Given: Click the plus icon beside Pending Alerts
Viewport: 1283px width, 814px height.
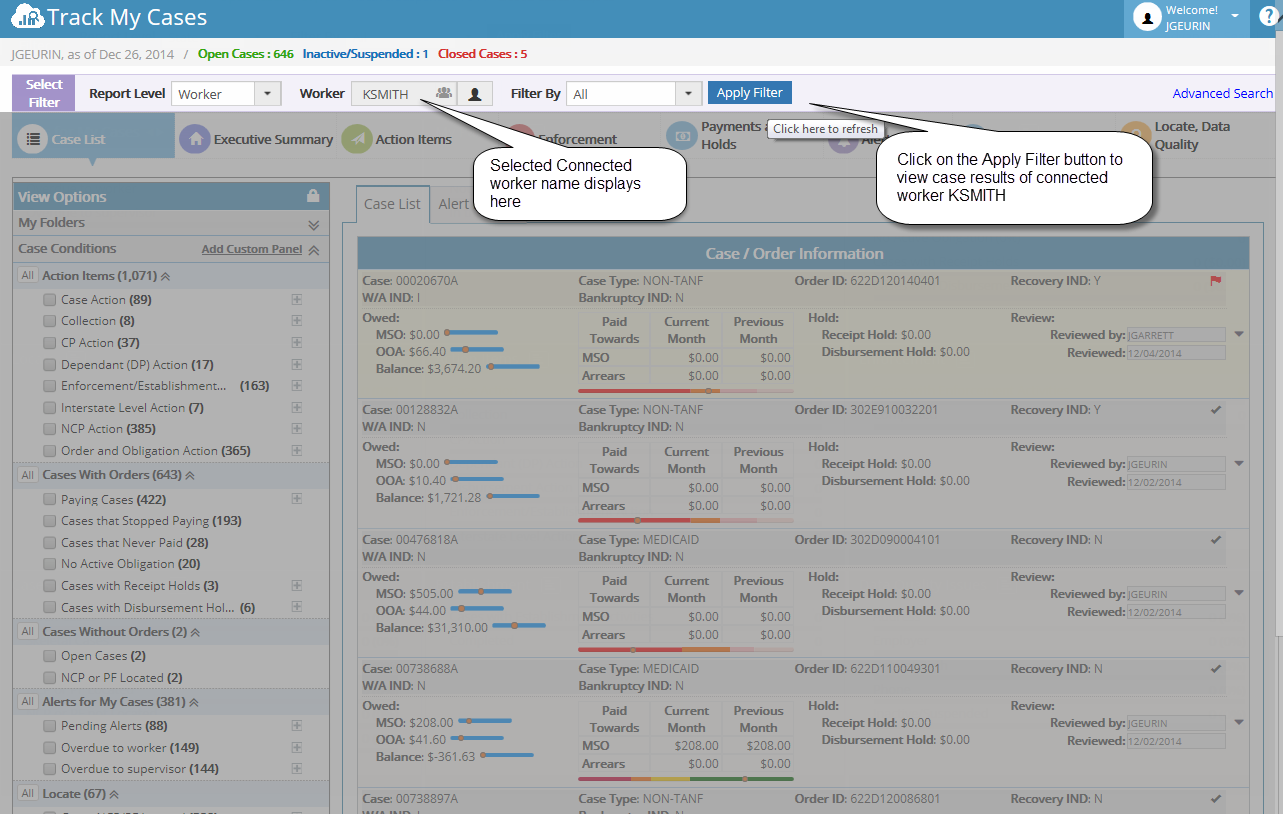Looking at the screenshot, I should coord(296,726).
